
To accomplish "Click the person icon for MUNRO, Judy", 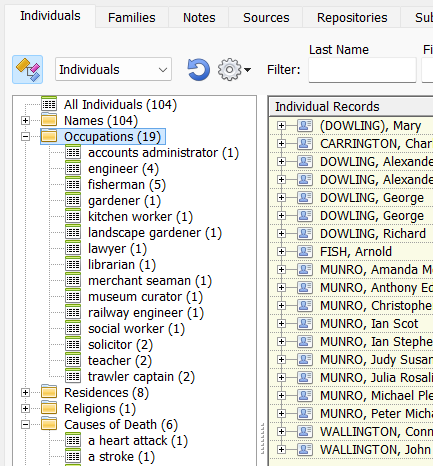I will pos(305,359).
